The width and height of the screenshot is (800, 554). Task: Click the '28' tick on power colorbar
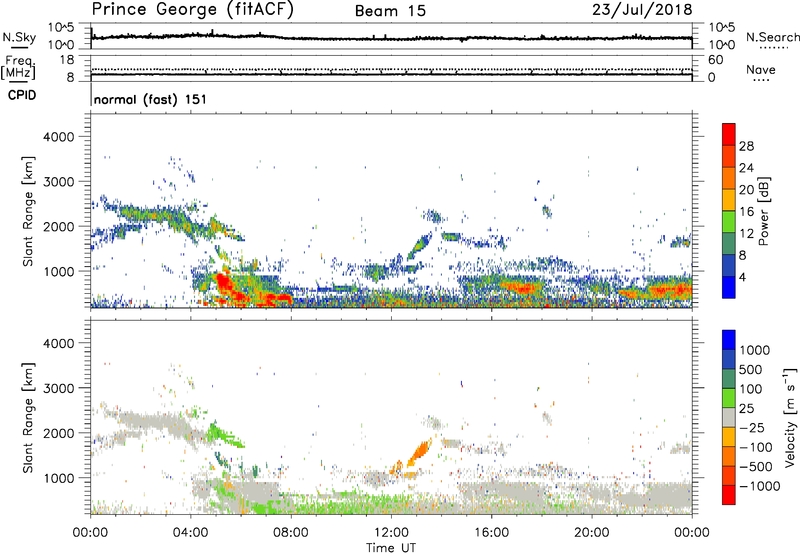tap(746, 146)
